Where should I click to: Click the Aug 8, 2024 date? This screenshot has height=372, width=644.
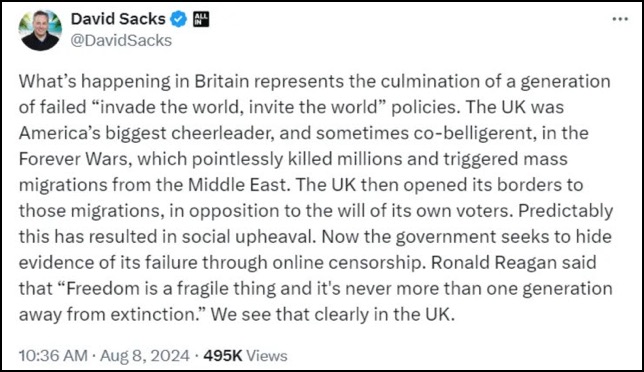pos(145,356)
